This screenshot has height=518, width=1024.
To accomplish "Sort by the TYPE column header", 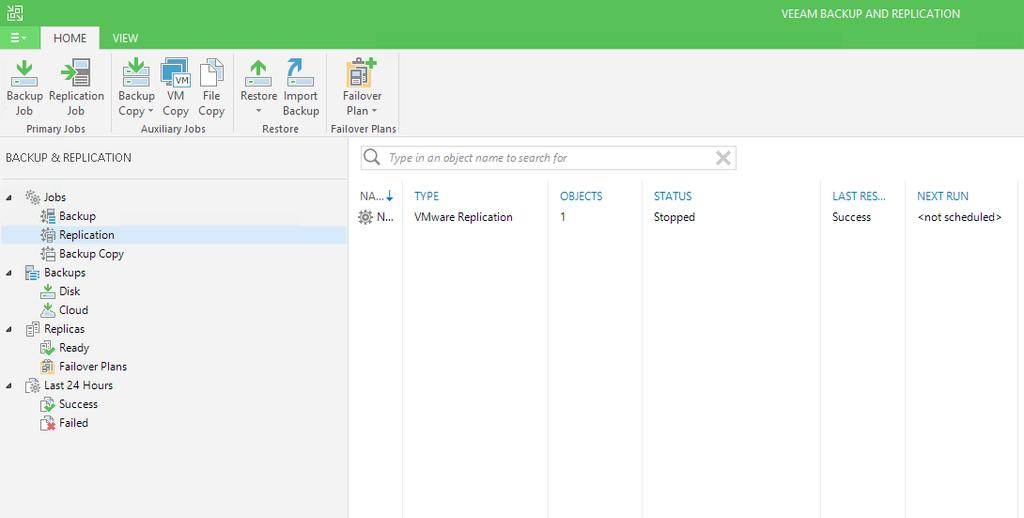I will coord(426,196).
